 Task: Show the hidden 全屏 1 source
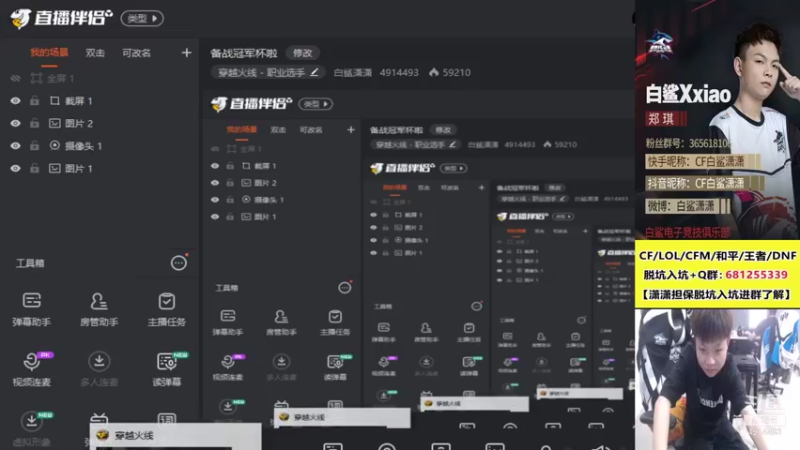click(15, 78)
